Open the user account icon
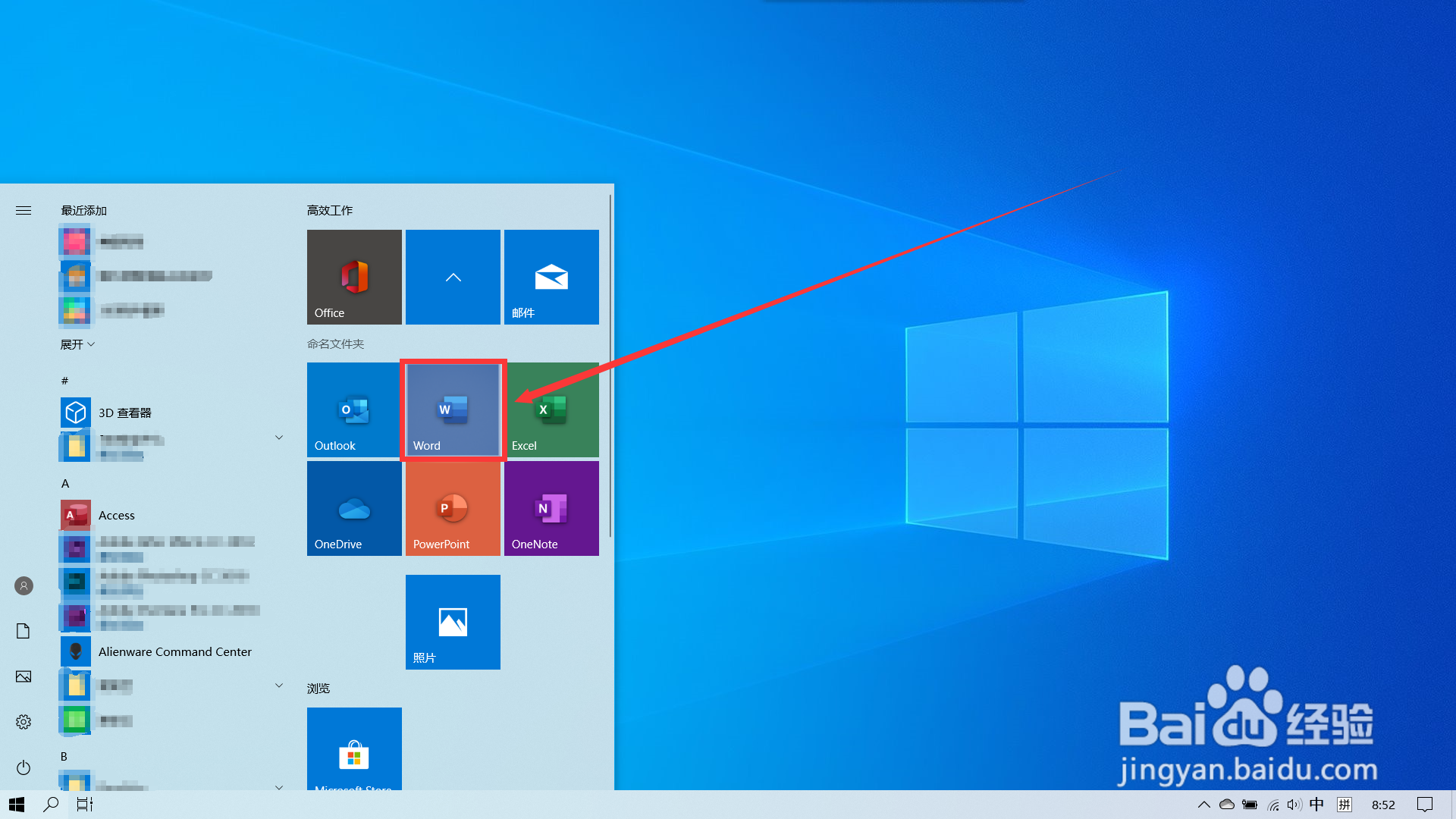This screenshot has width=1456, height=819. point(24,585)
